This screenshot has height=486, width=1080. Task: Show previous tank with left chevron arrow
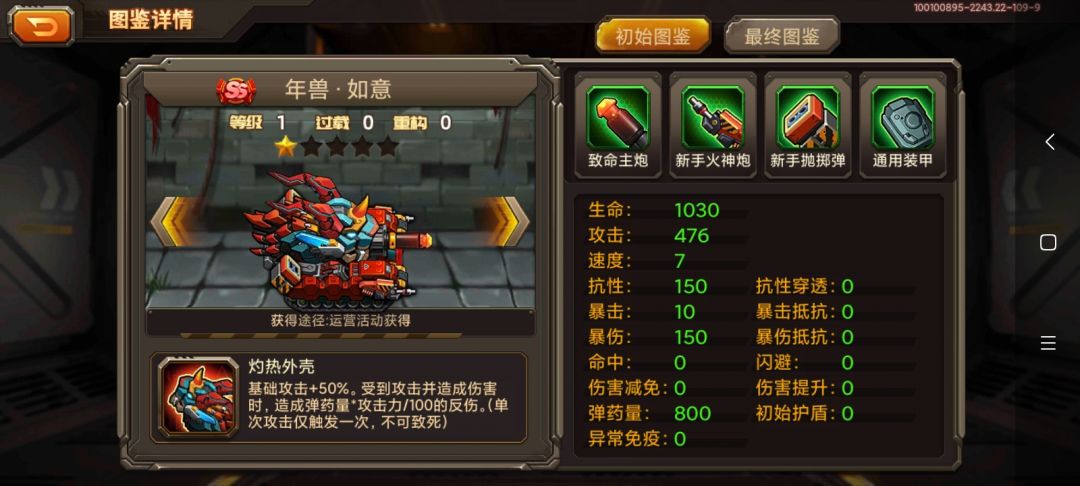click(x=167, y=222)
